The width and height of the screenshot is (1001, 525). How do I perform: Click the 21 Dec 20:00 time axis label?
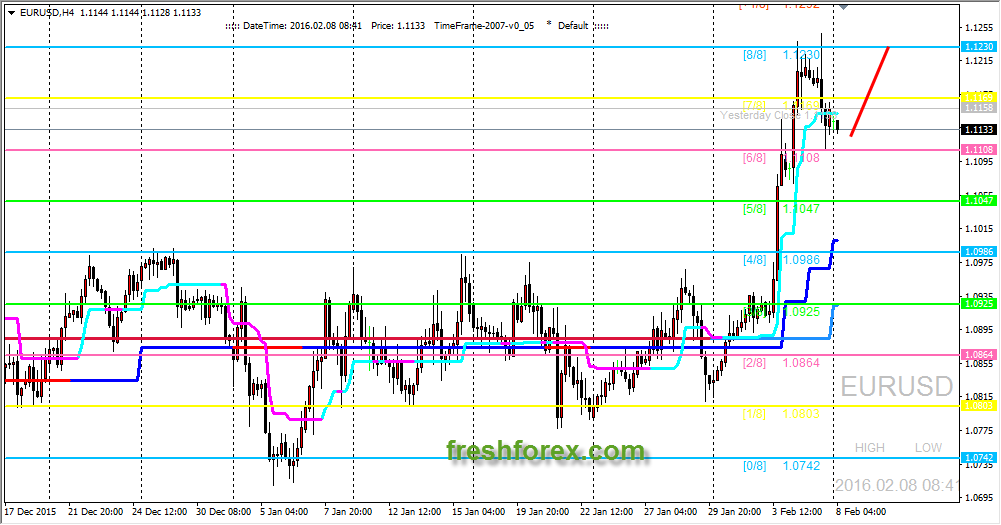96,512
